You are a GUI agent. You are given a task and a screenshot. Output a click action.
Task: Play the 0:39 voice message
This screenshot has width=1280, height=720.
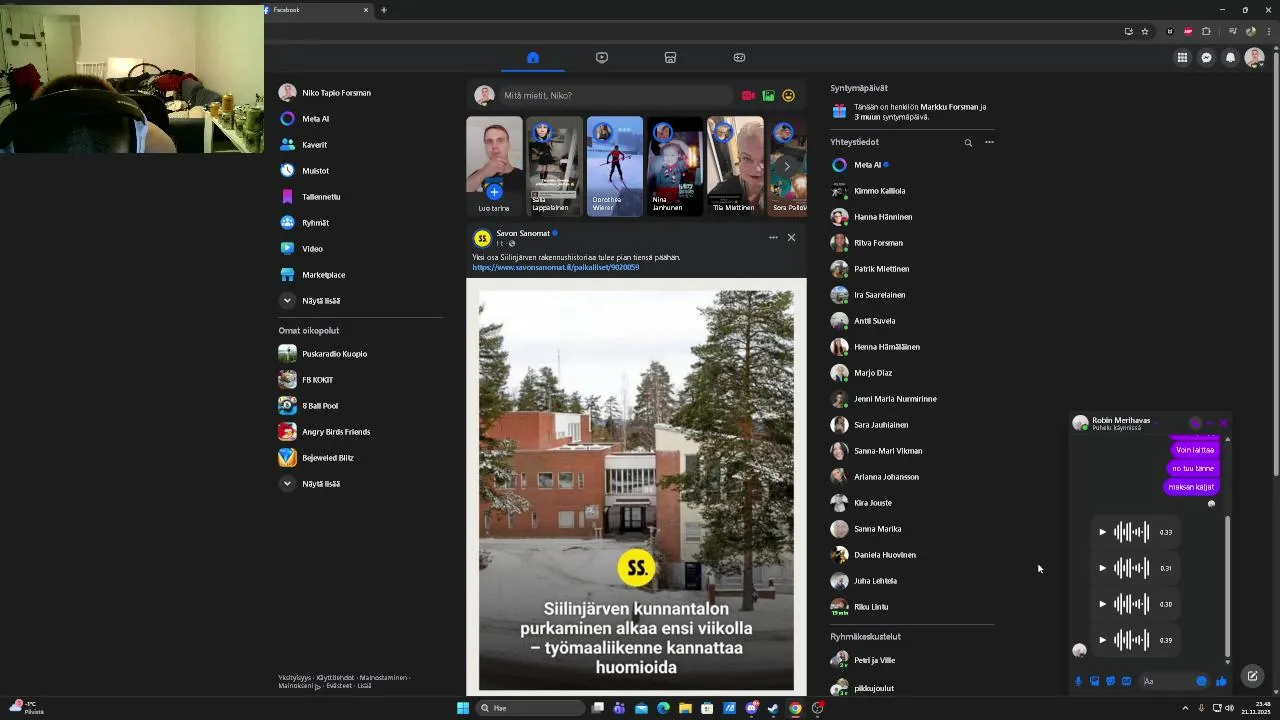coord(1102,640)
